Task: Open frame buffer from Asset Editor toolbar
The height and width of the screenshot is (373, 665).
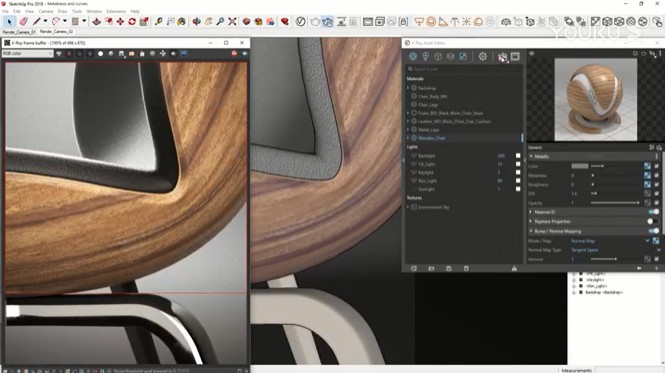Action: [x=515, y=56]
